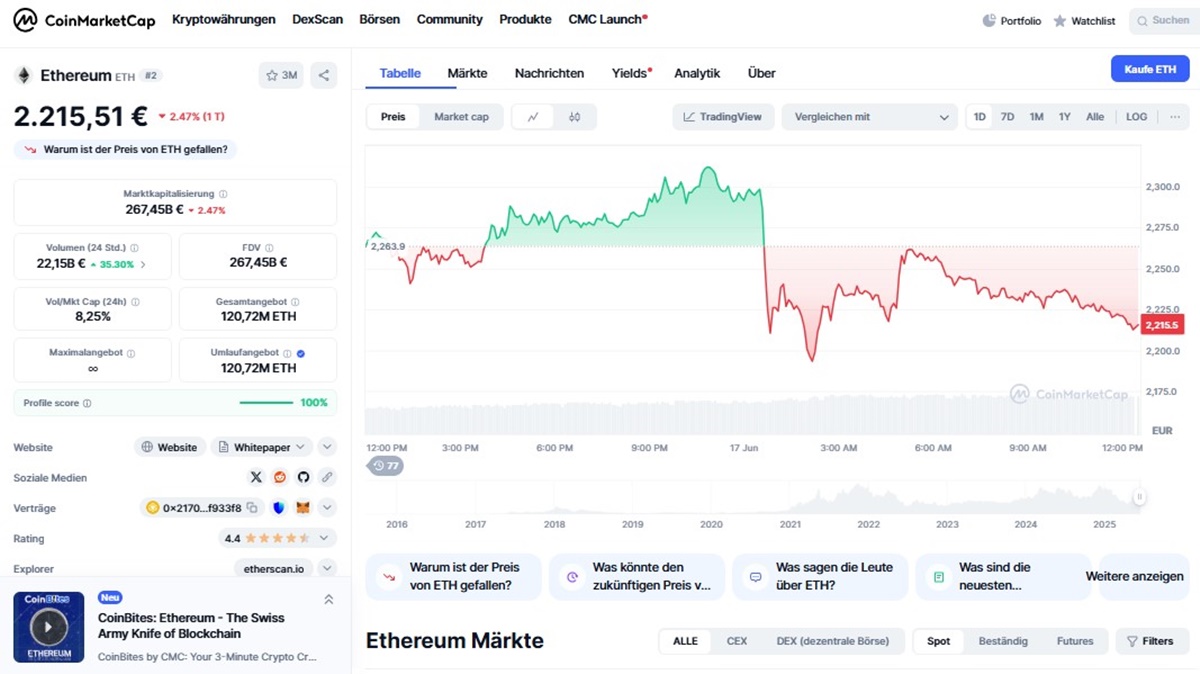Click the Ethereum coin logo
This screenshot has height=674, width=1200.
click(x=23, y=75)
